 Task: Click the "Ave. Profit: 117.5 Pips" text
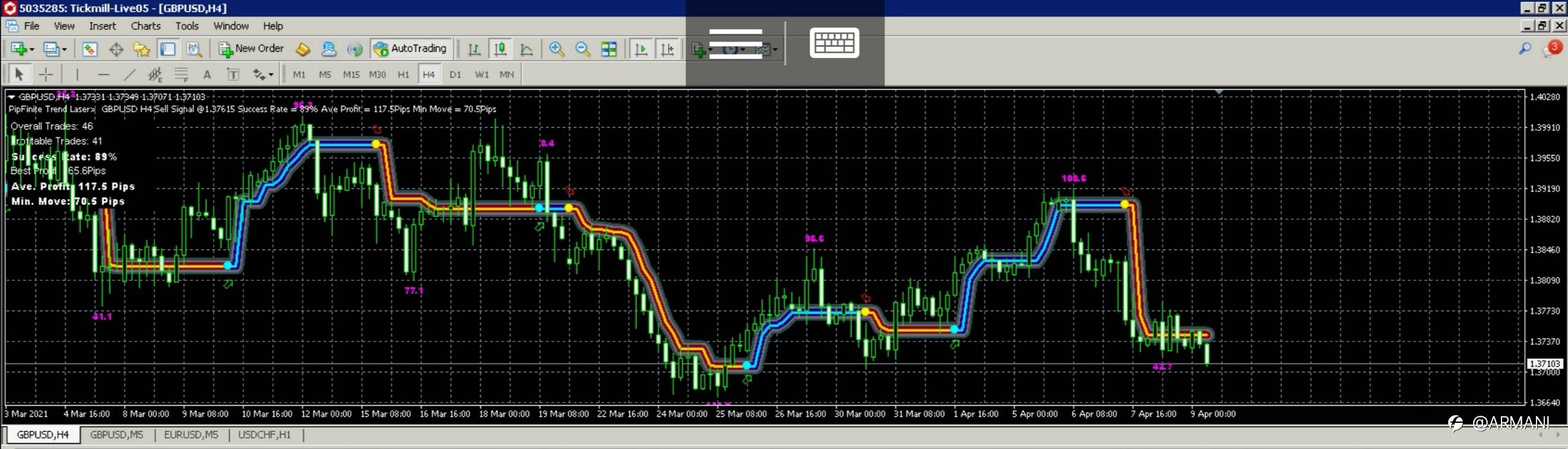(x=73, y=186)
